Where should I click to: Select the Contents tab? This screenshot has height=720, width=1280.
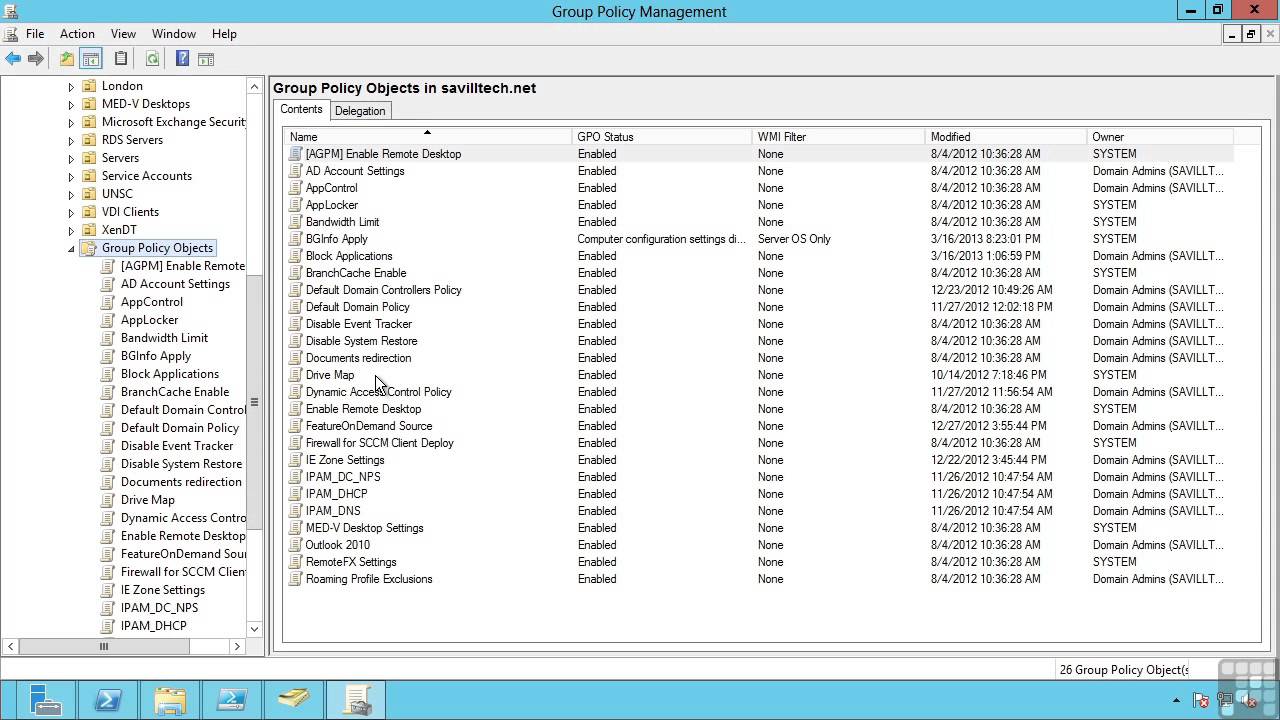301,109
